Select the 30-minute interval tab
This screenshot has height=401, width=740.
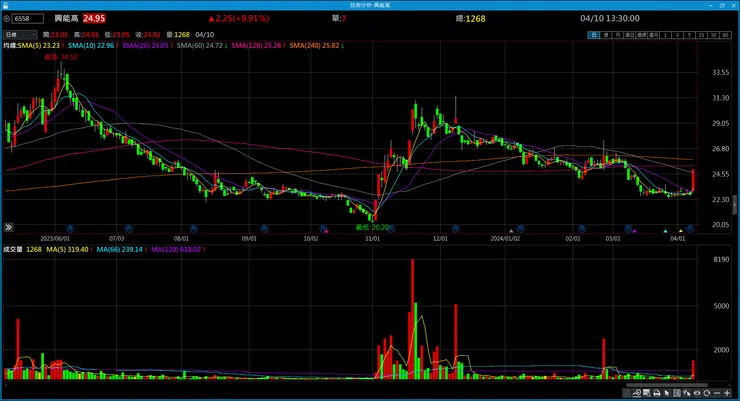click(x=714, y=35)
